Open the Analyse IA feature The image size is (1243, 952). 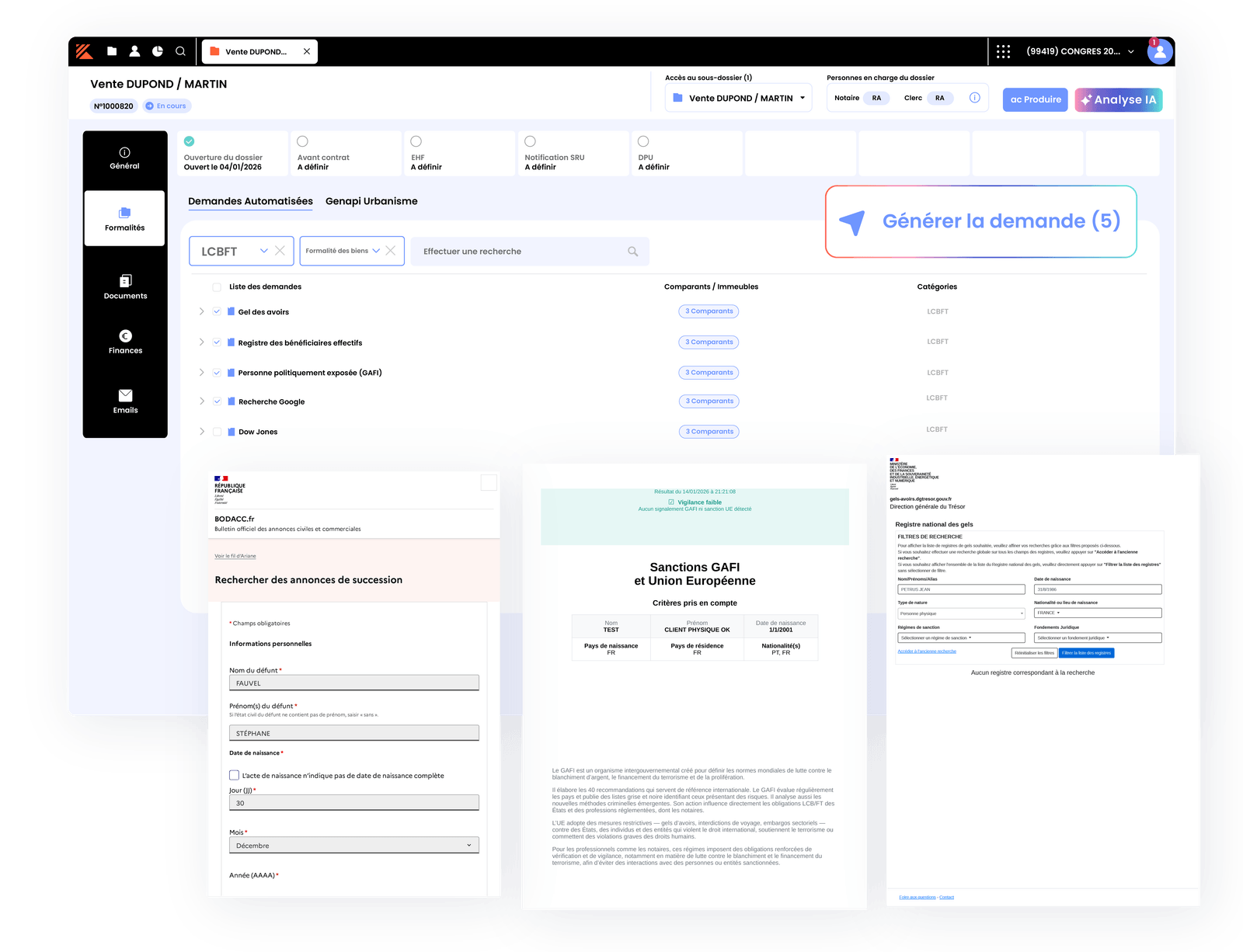coord(1119,99)
